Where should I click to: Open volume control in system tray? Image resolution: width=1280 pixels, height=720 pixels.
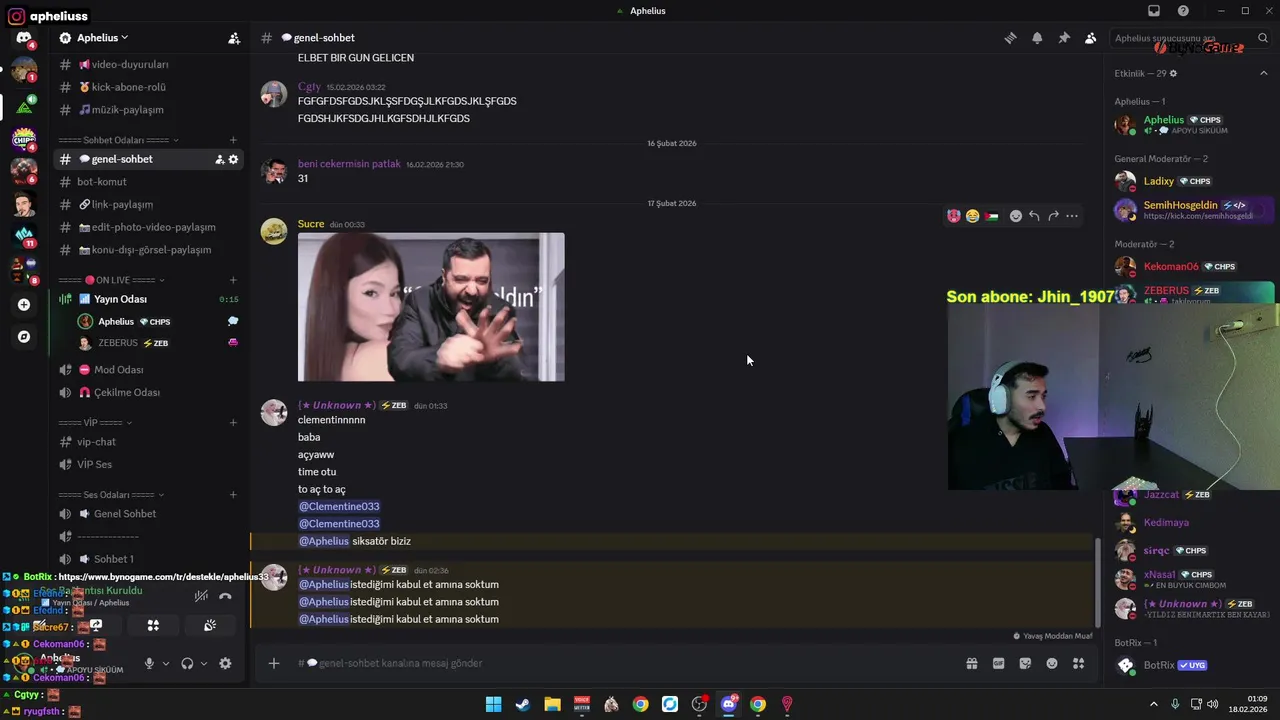point(1211,704)
